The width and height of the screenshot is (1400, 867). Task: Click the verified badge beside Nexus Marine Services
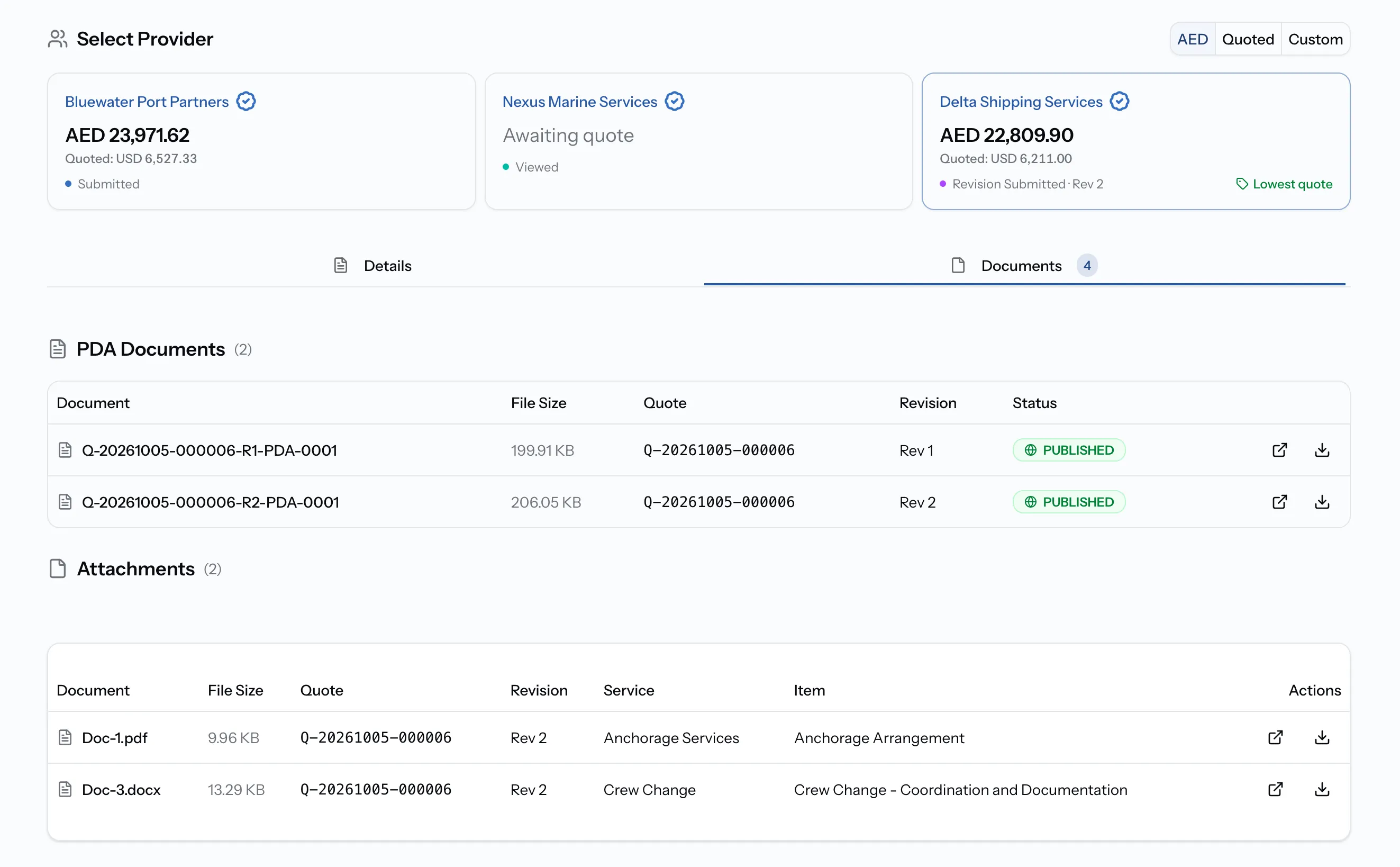click(675, 102)
